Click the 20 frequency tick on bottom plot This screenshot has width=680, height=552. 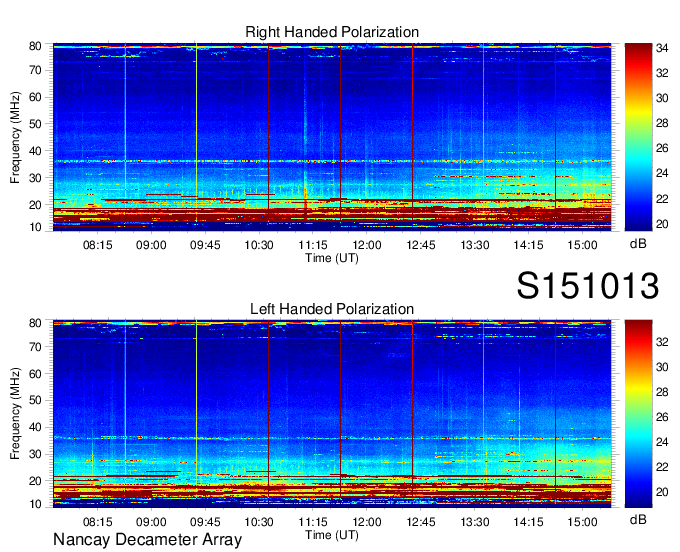pyautogui.click(x=35, y=481)
